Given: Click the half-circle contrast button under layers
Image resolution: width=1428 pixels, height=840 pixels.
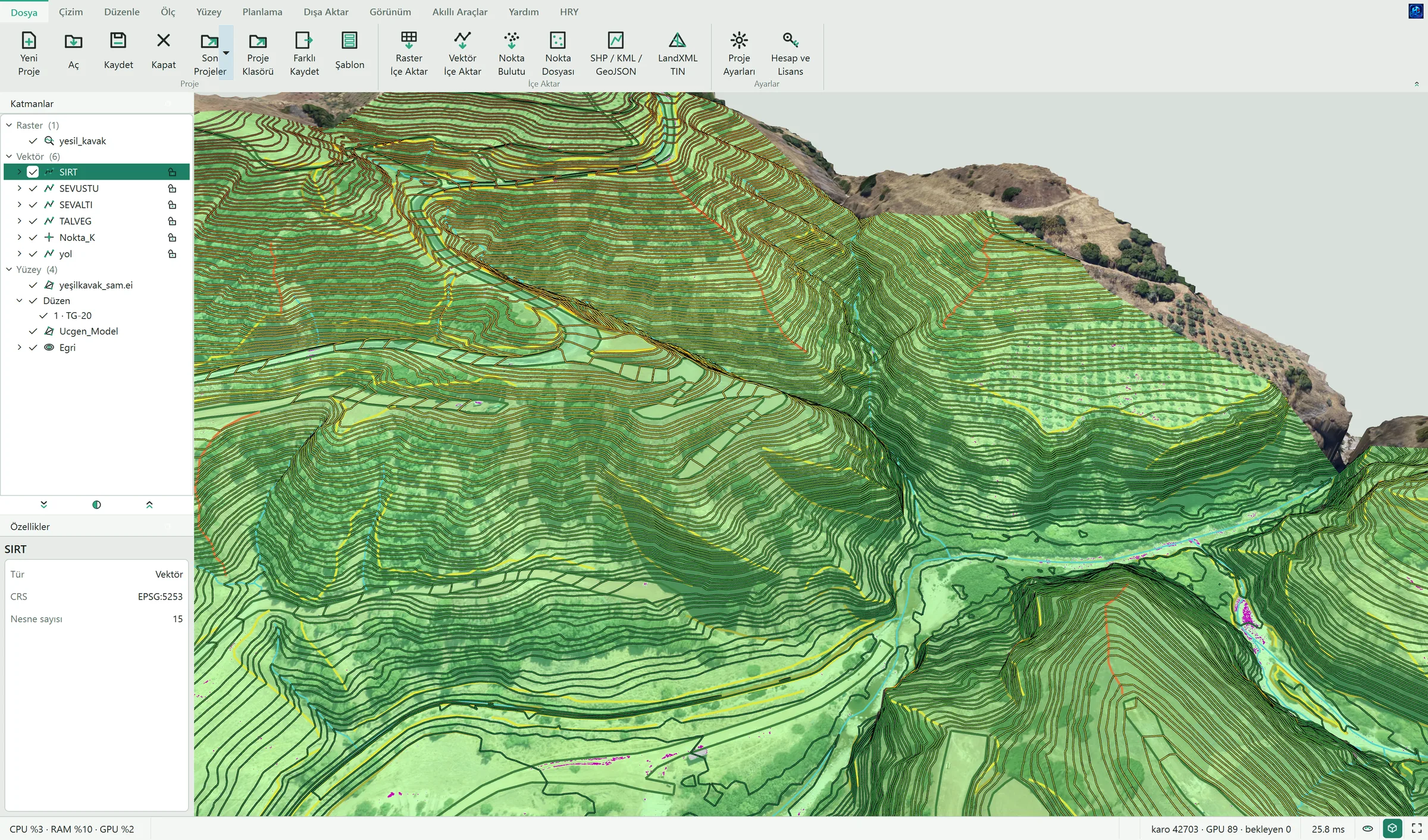Looking at the screenshot, I should point(96,504).
